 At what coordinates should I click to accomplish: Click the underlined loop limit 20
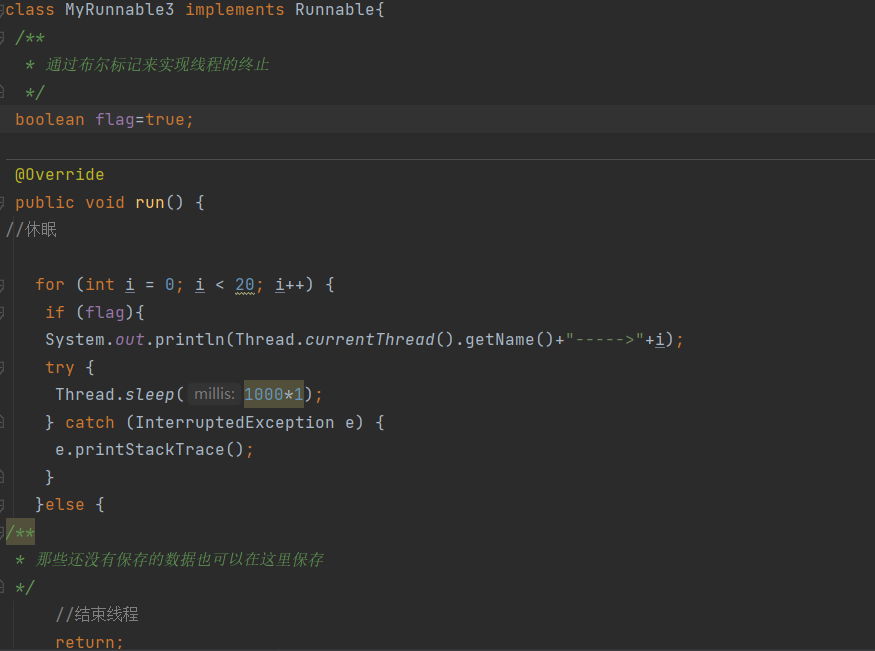pos(244,285)
